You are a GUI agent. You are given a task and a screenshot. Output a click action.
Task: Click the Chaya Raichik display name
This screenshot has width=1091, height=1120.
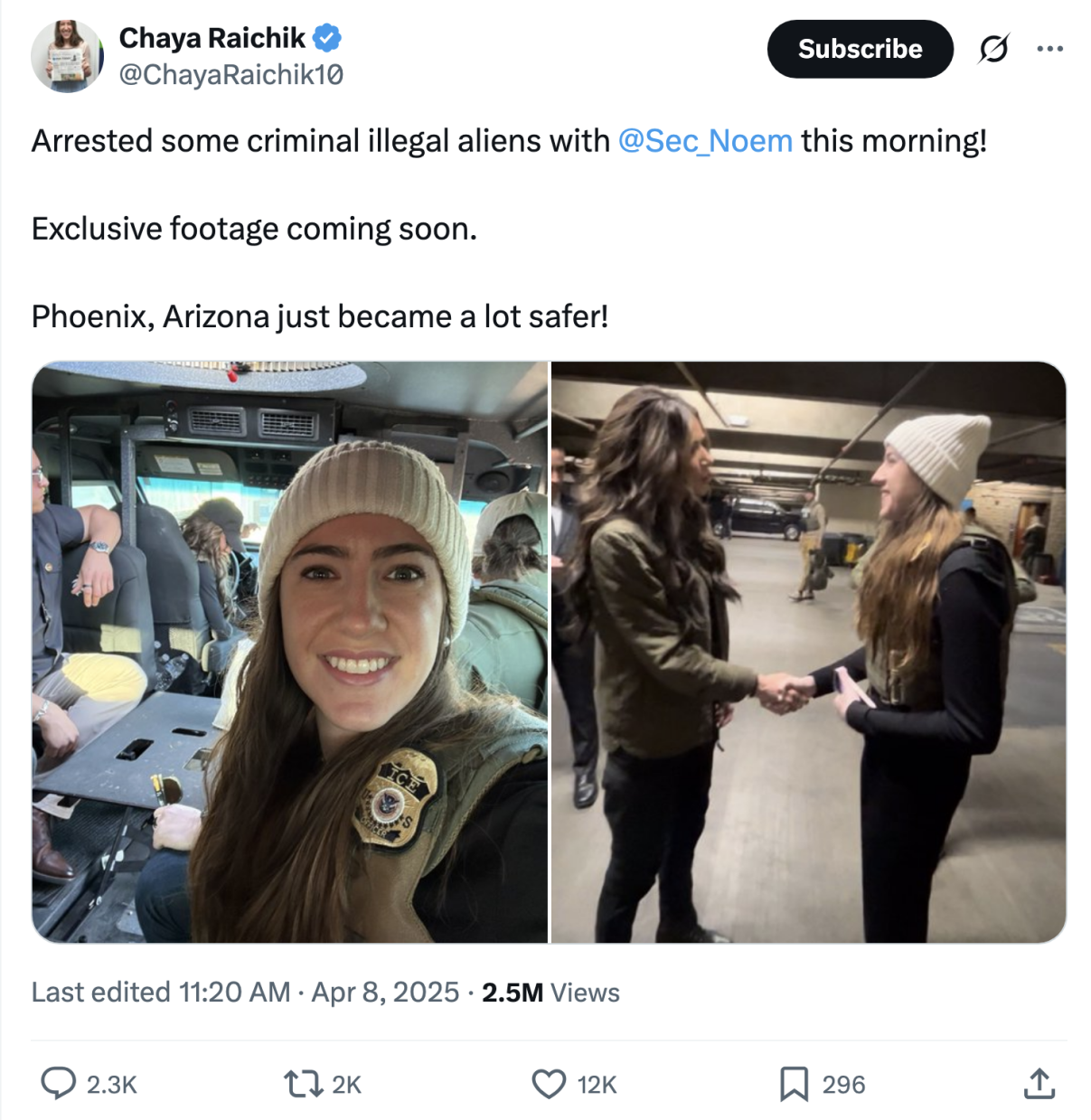212,38
